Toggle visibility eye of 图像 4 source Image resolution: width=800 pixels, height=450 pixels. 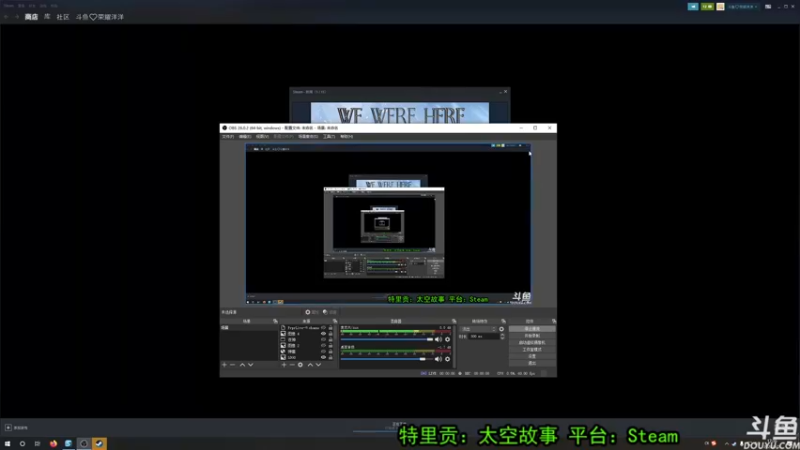click(323, 334)
